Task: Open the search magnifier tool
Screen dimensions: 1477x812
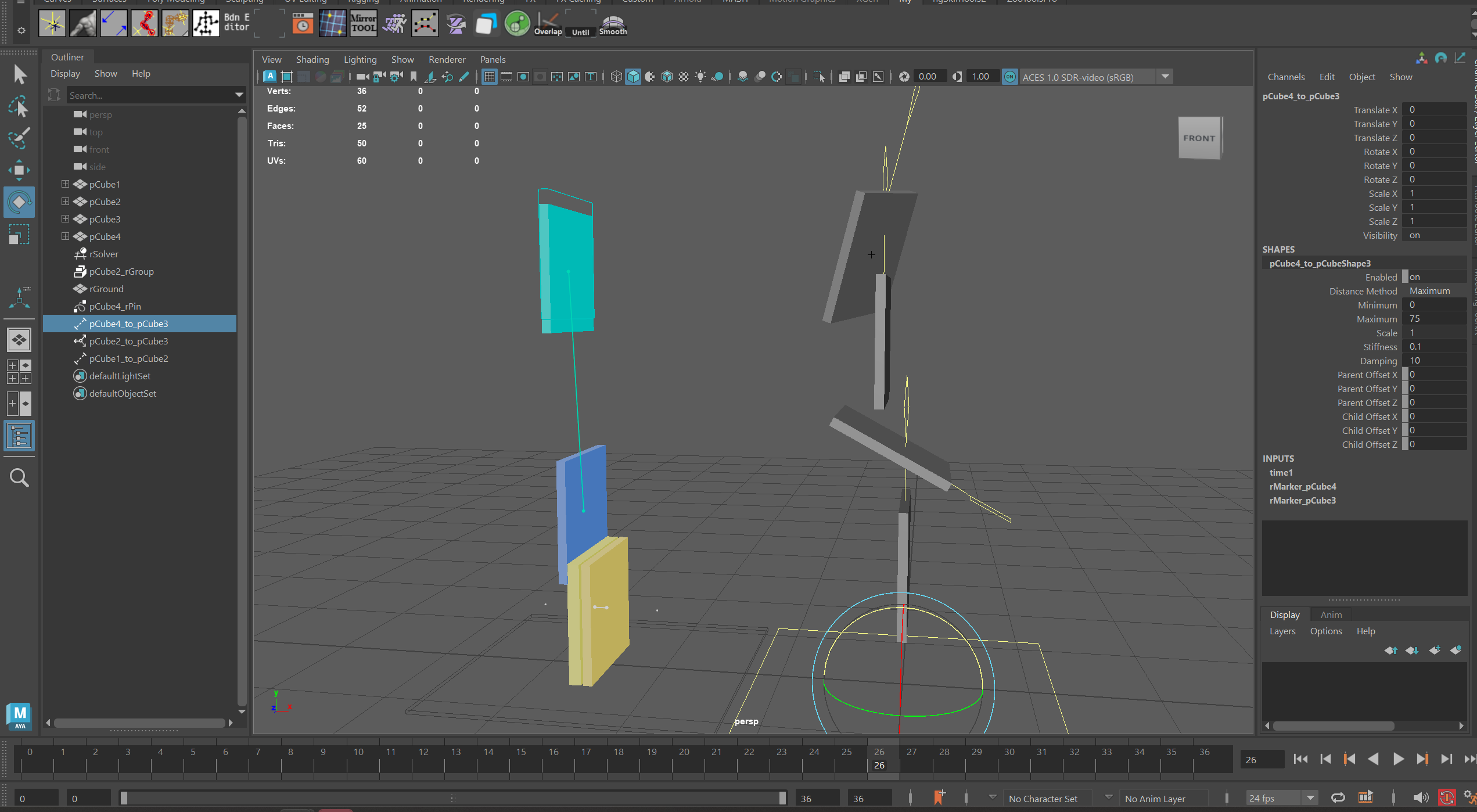Action: (19, 477)
